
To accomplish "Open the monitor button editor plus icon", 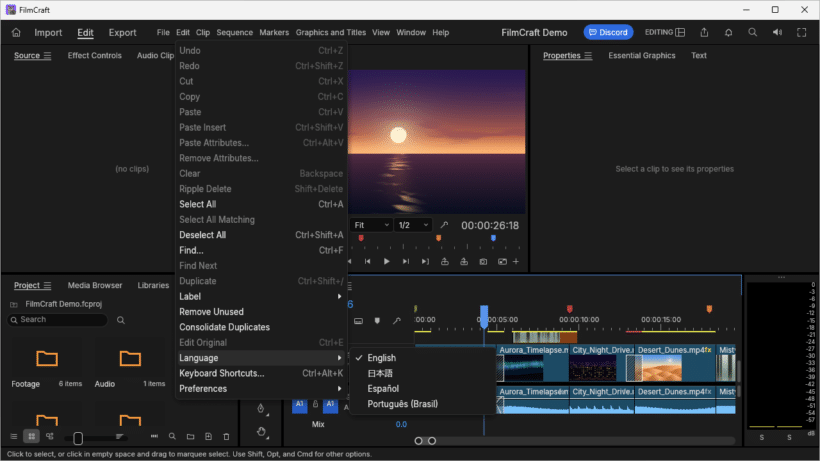I will point(516,261).
